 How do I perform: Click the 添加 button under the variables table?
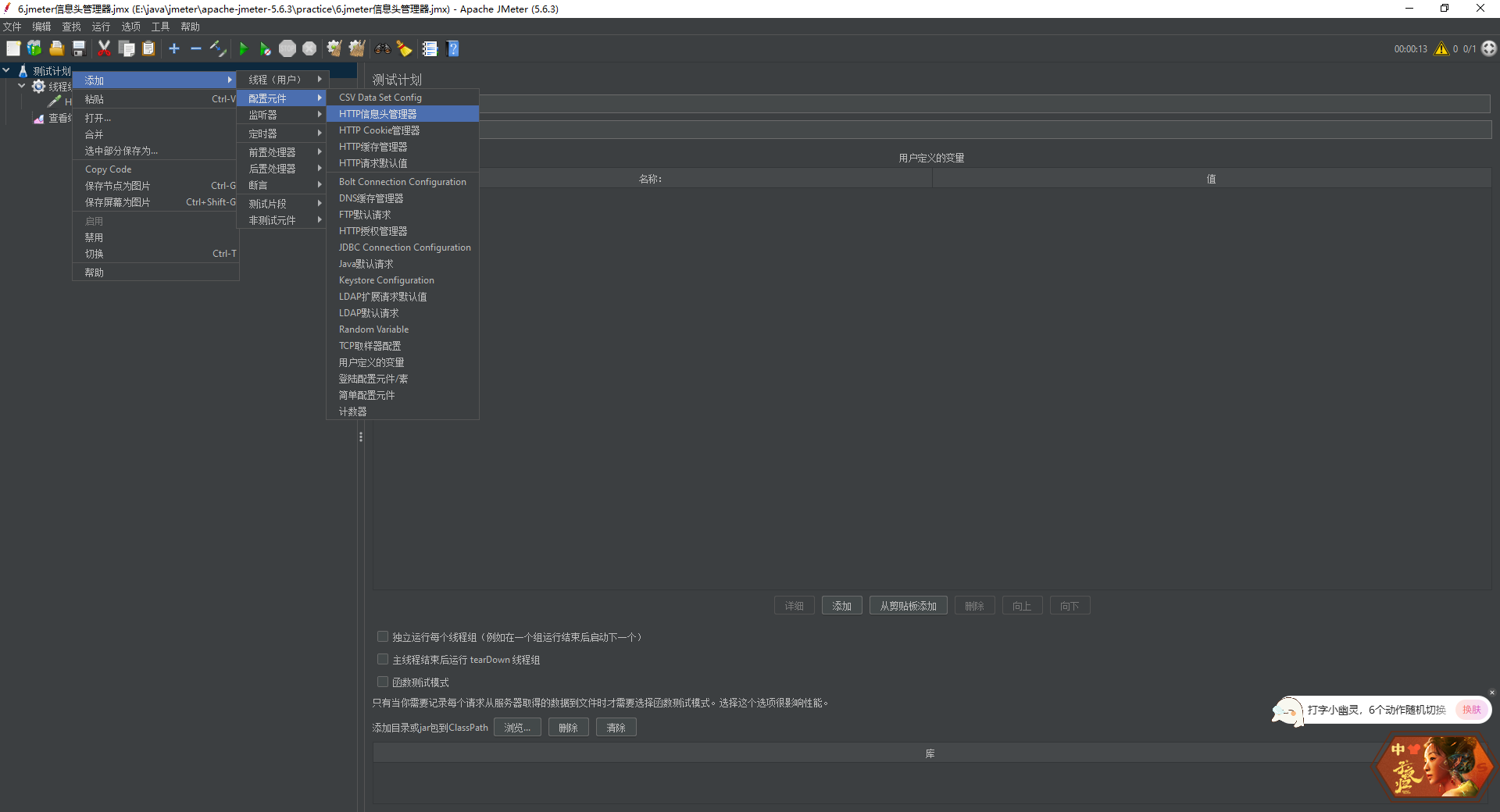pos(842,606)
